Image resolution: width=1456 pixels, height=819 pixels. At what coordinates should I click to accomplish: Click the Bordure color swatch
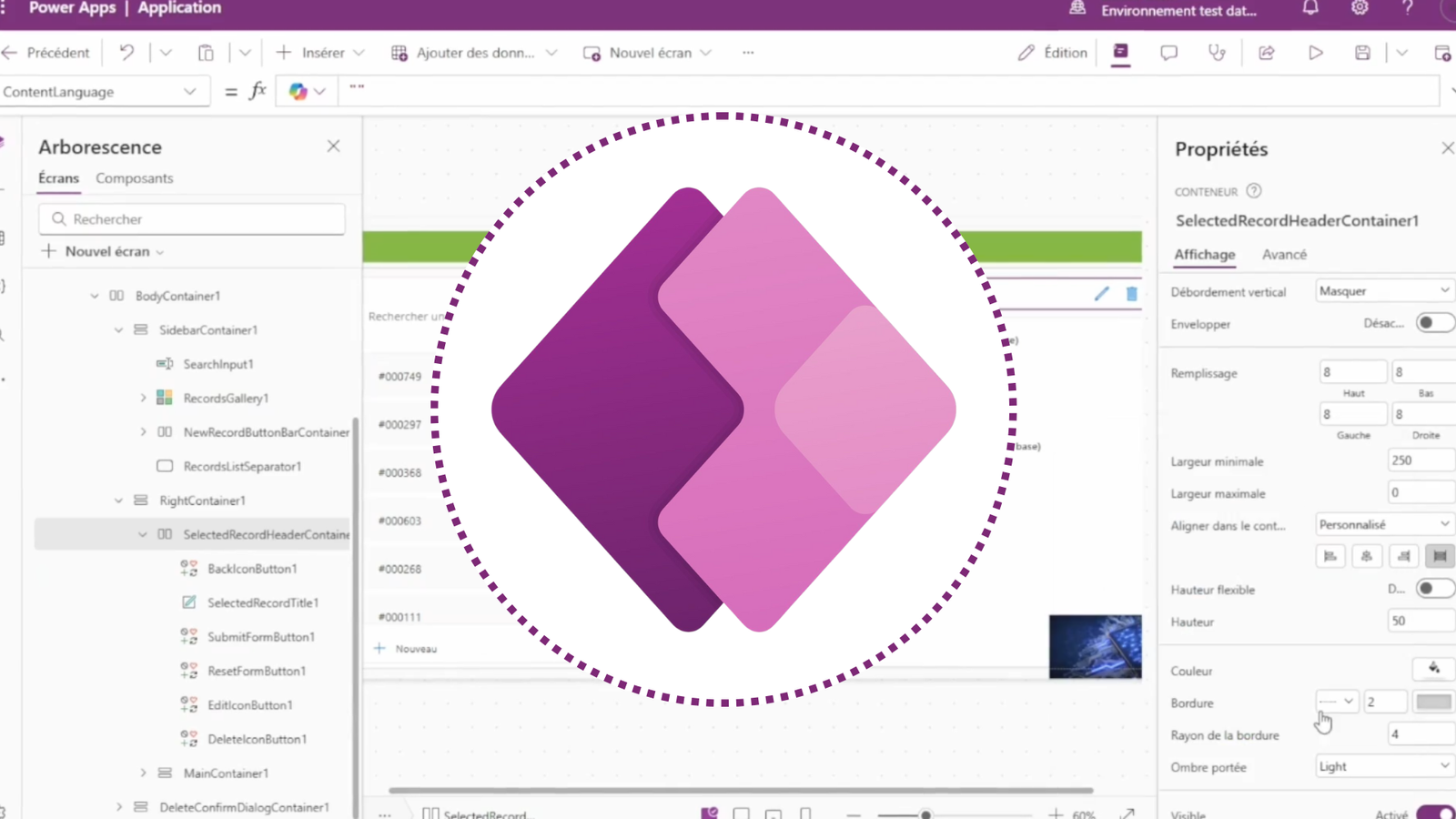(x=1433, y=702)
